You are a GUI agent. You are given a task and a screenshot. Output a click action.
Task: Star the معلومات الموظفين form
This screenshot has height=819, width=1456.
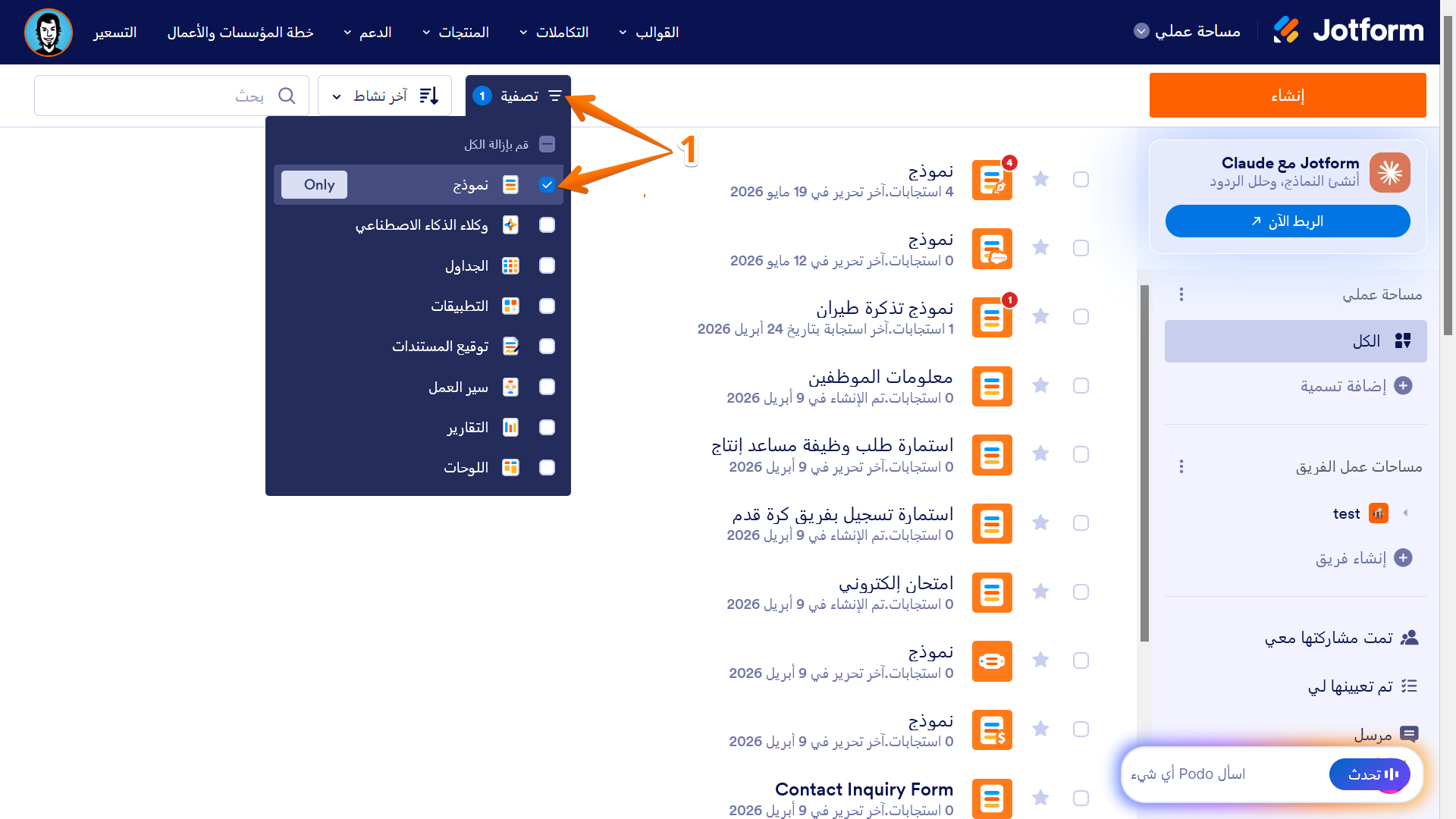click(x=1040, y=385)
